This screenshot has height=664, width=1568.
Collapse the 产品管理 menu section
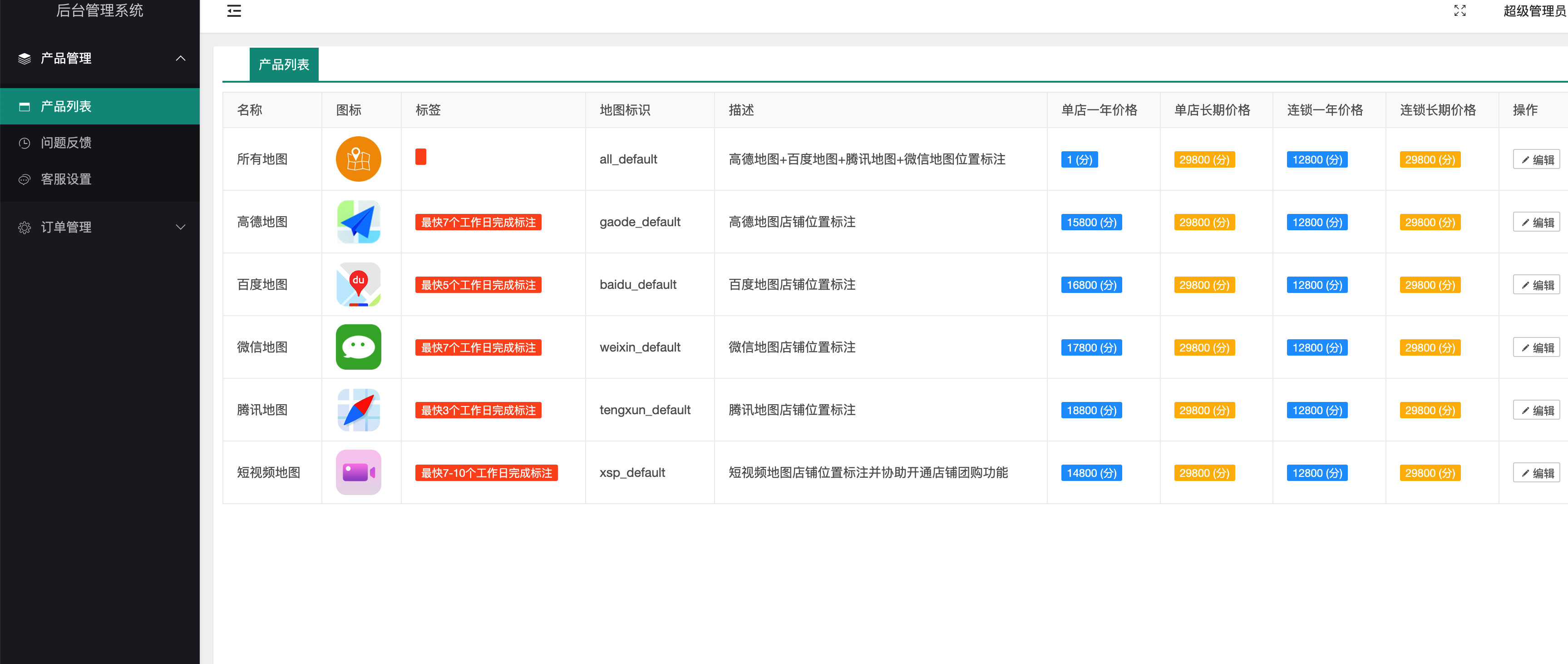point(180,59)
